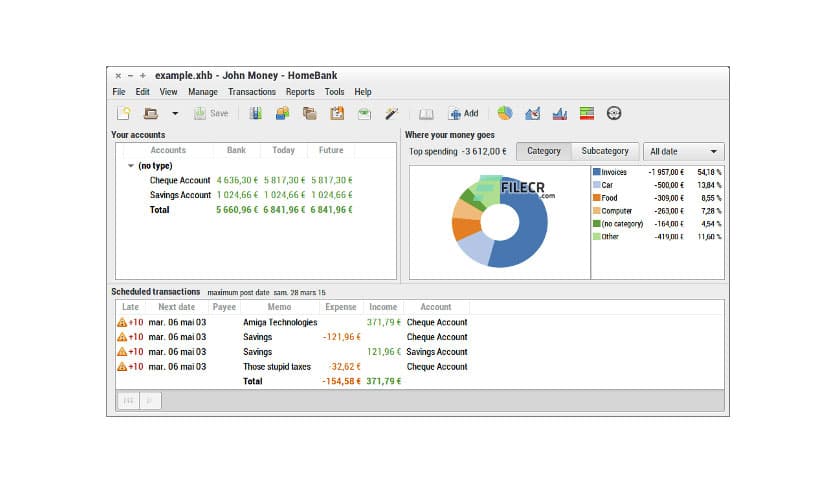836x484 pixels.
Task: Open the Statistics pie chart report
Action: (x=505, y=113)
